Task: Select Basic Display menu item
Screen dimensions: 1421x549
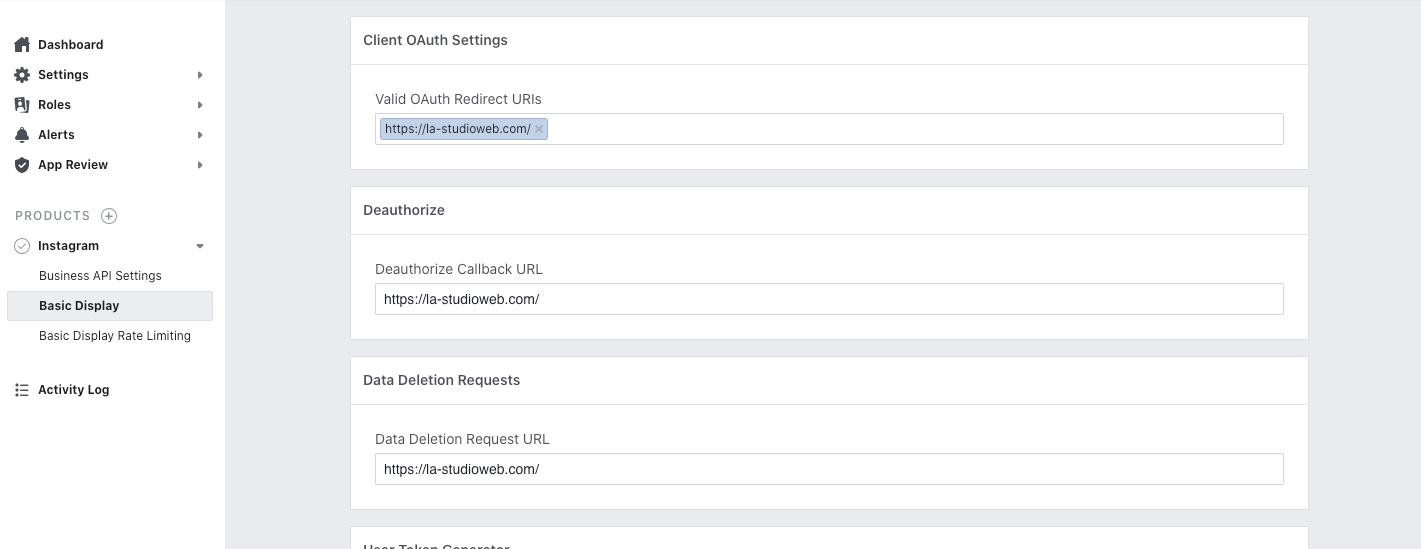Action: [79, 306]
